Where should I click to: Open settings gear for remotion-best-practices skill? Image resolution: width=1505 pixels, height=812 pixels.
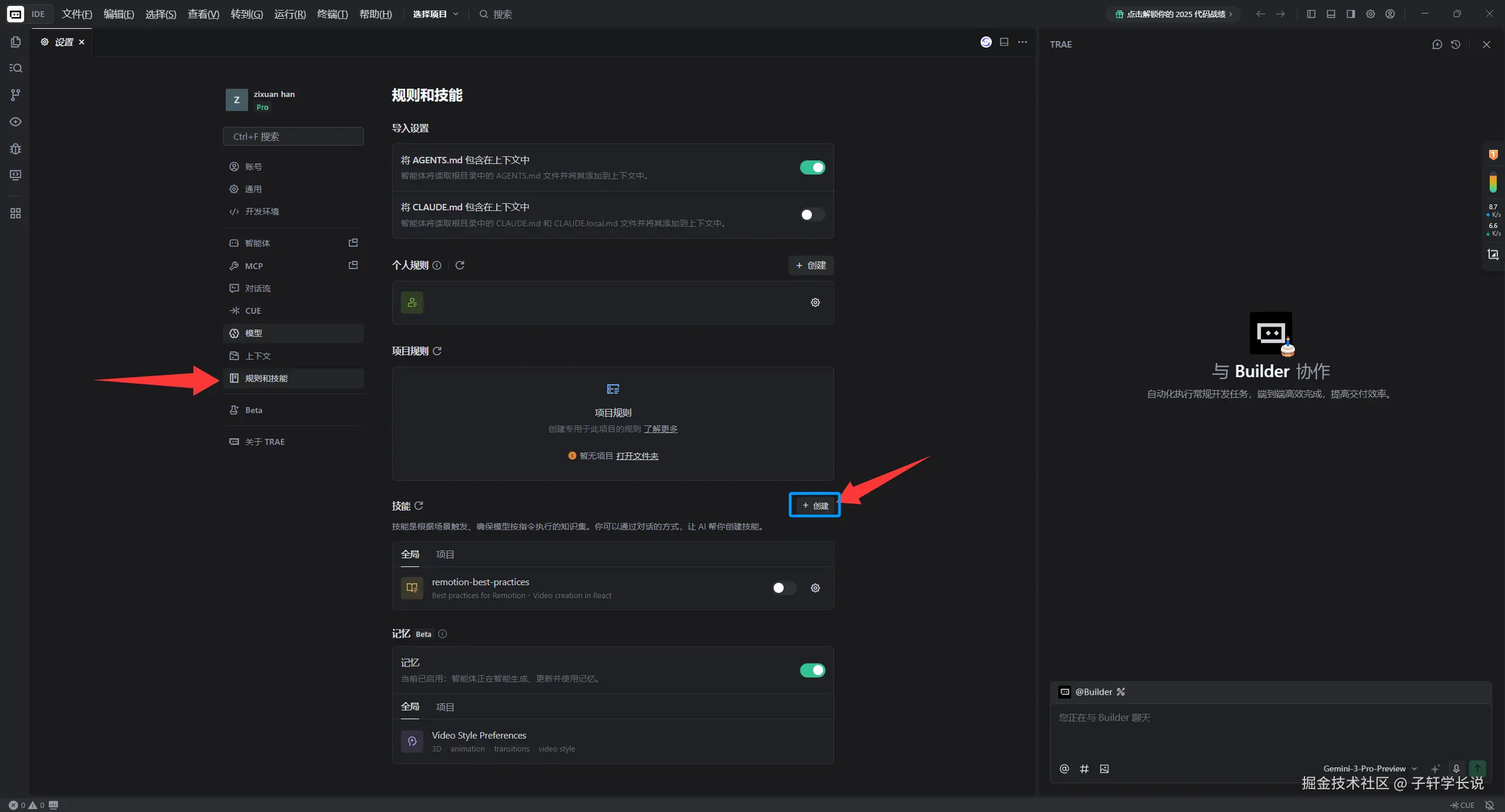click(815, 588)
